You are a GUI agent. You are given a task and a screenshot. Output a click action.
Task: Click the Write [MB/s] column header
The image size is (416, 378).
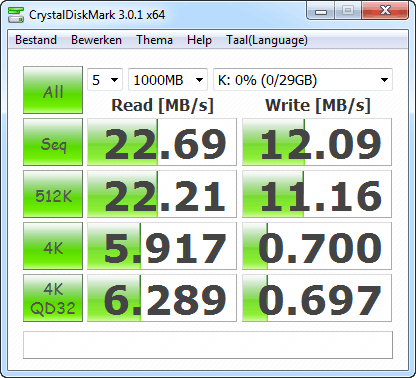tap(318, 106)
